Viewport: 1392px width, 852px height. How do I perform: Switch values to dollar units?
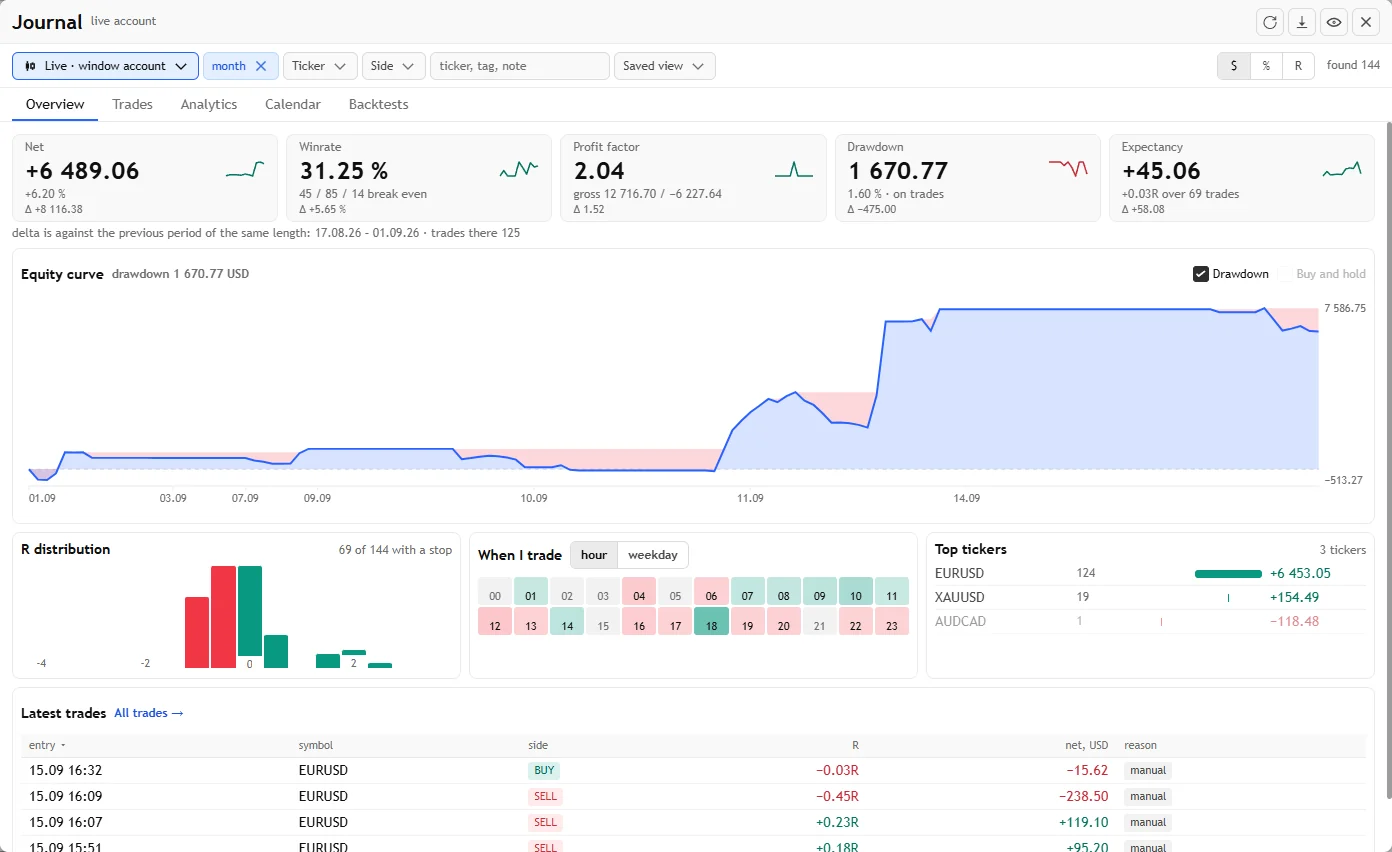point(1234,66)
